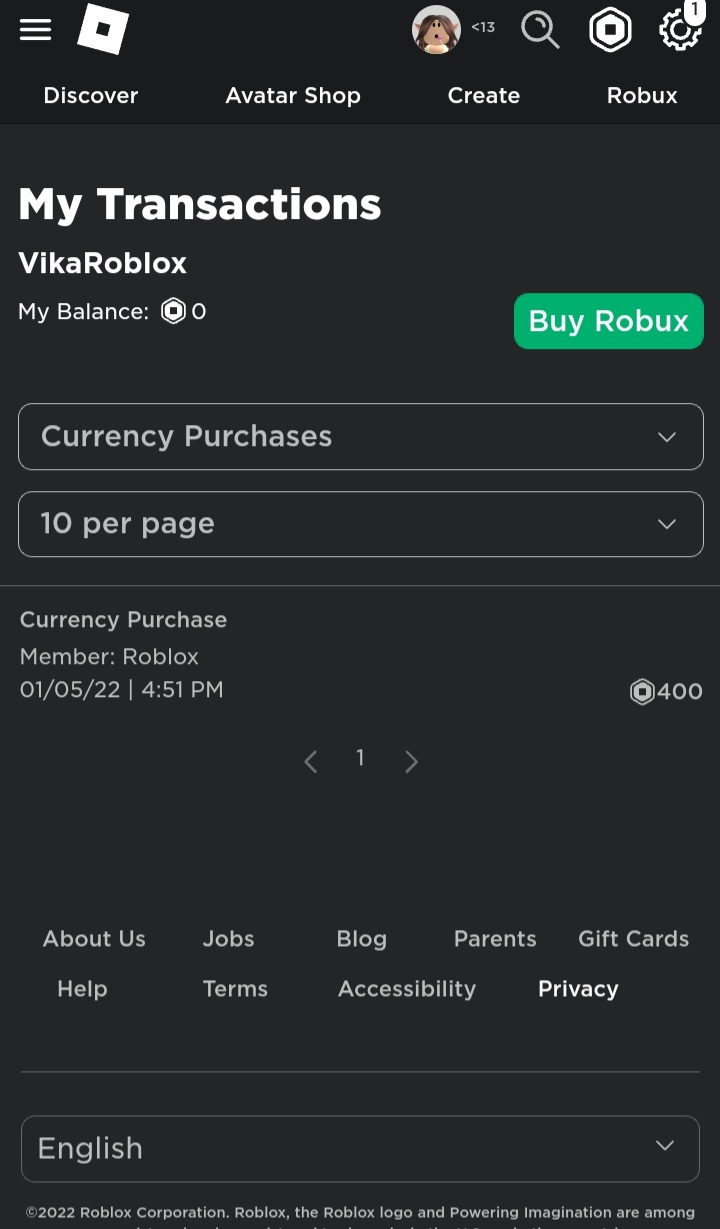
Task: Open the Gift Cards footer link
Action: [x=633, y=939]
